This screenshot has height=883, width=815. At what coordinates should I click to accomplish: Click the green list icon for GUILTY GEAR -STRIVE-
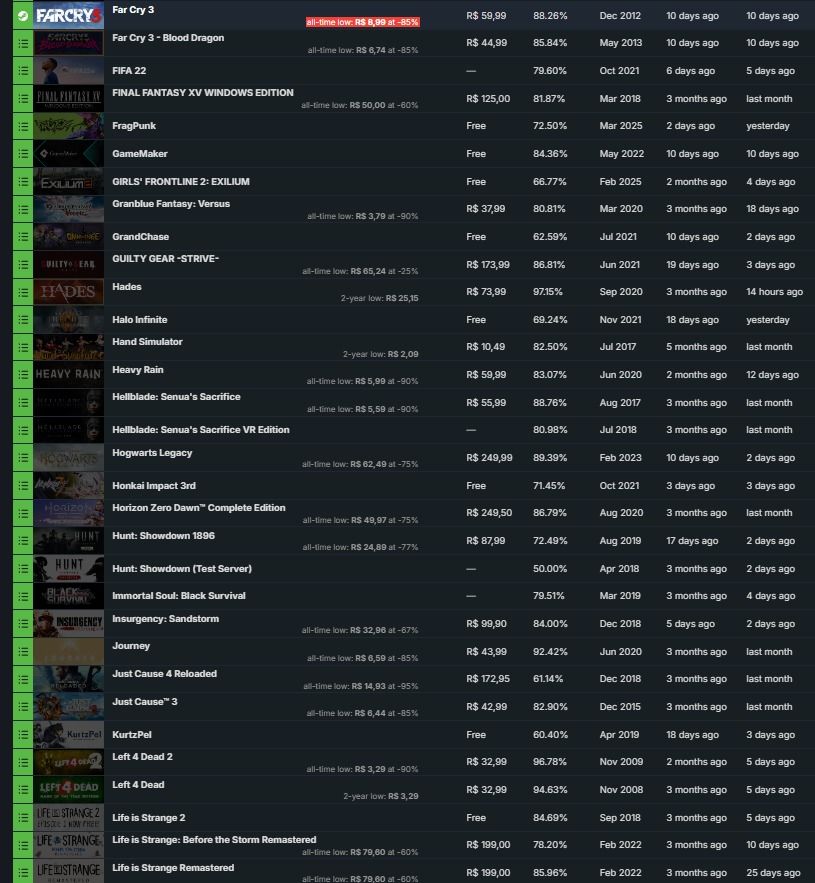pyautogui.click(x=23, y=265)
